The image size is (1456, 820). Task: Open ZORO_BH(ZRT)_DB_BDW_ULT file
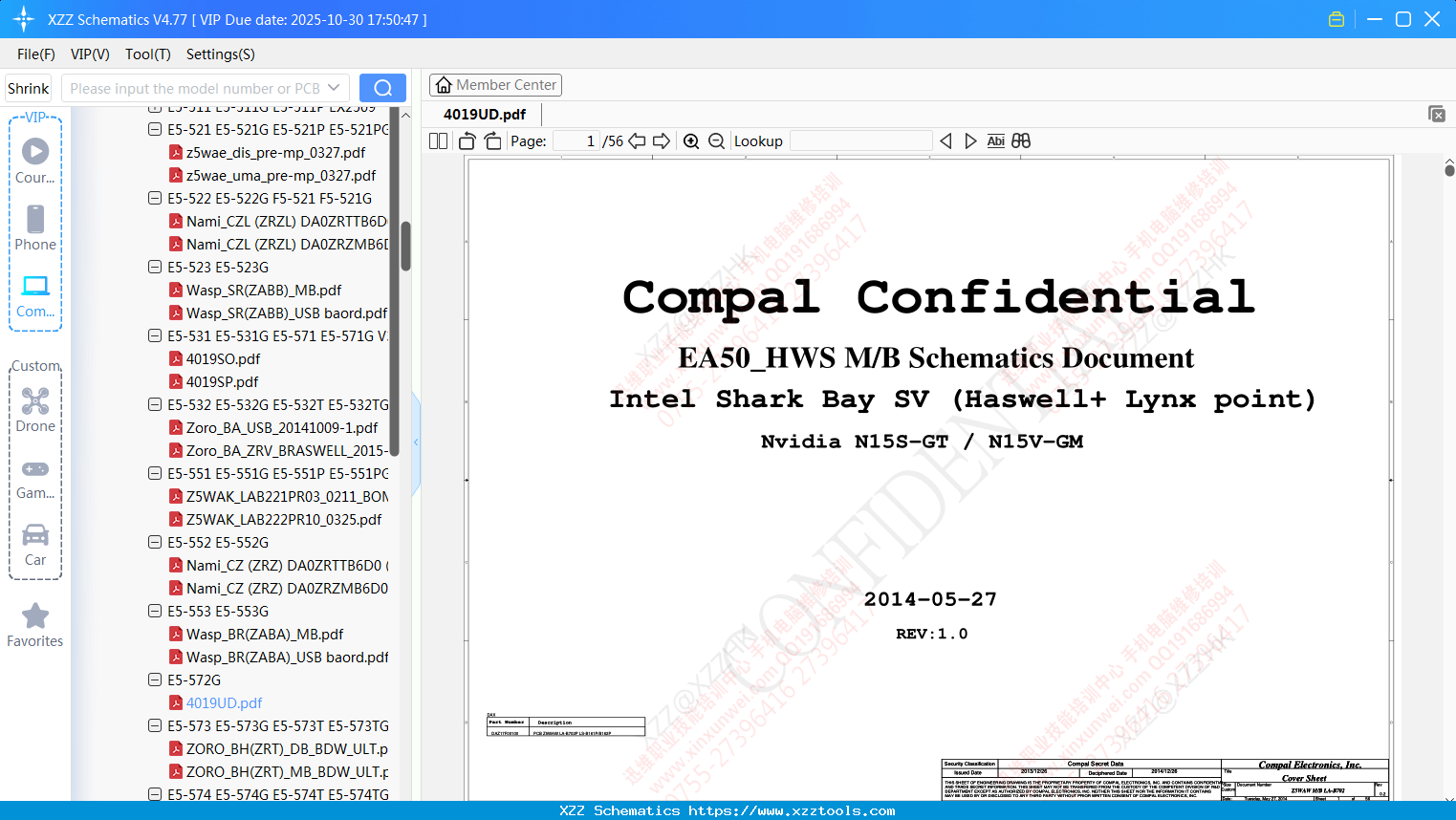tap(287, 749)
